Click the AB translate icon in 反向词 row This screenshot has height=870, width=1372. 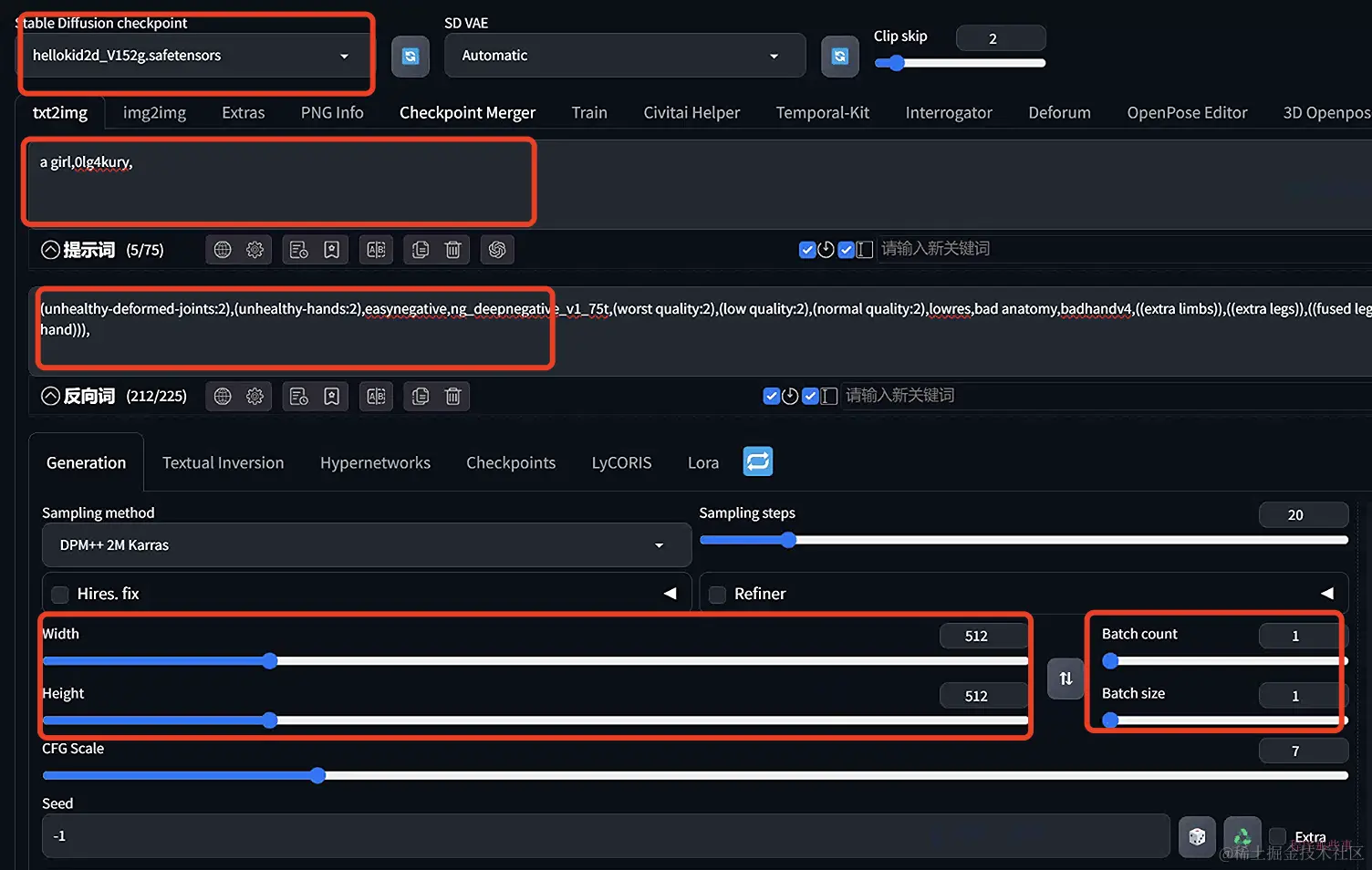pos(376,396)
